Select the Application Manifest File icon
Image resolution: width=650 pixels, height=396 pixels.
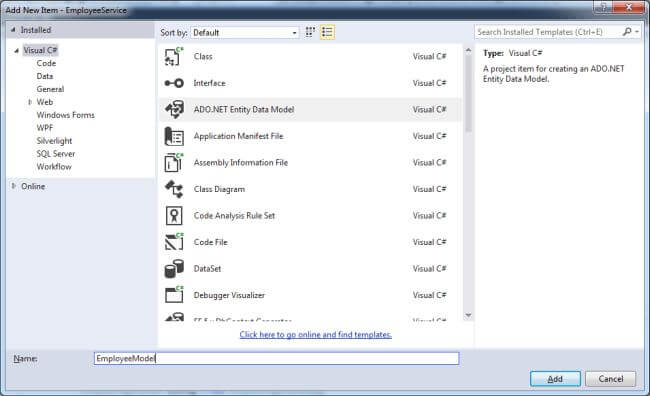tap(174, 136)
